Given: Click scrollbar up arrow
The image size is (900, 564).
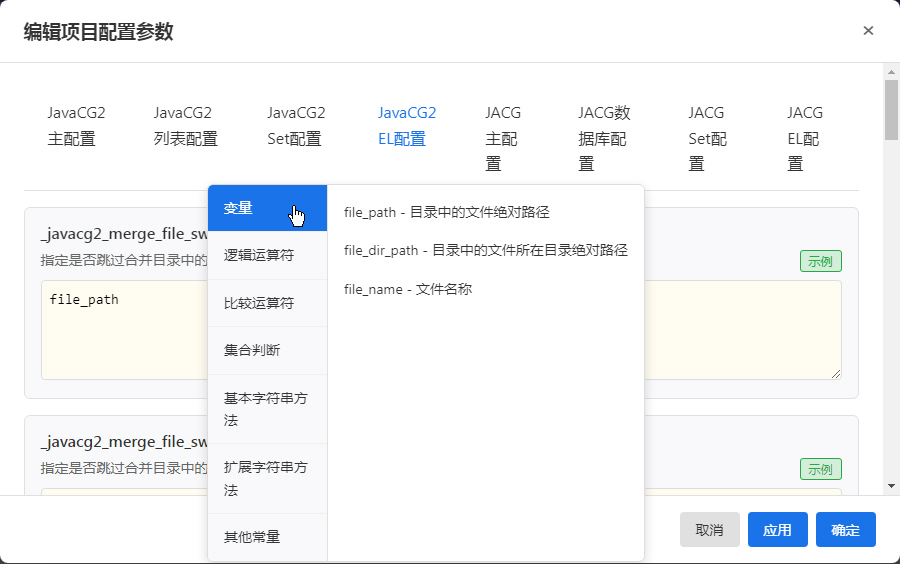Looking at the screenshot, I should pyautogui.click(x=891, y=72).
